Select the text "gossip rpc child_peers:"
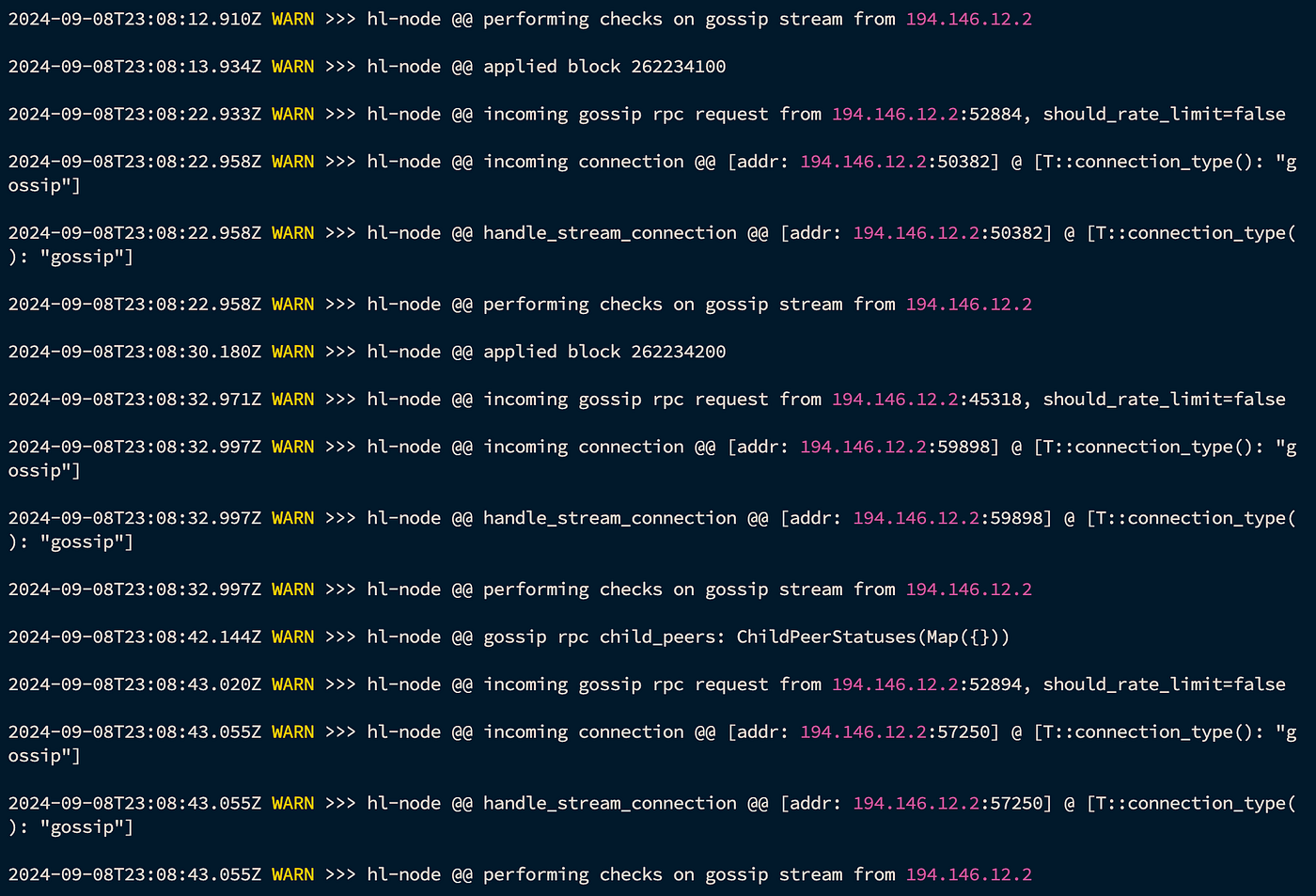Viewport: 1316px width, 896px height. [604, 637]
